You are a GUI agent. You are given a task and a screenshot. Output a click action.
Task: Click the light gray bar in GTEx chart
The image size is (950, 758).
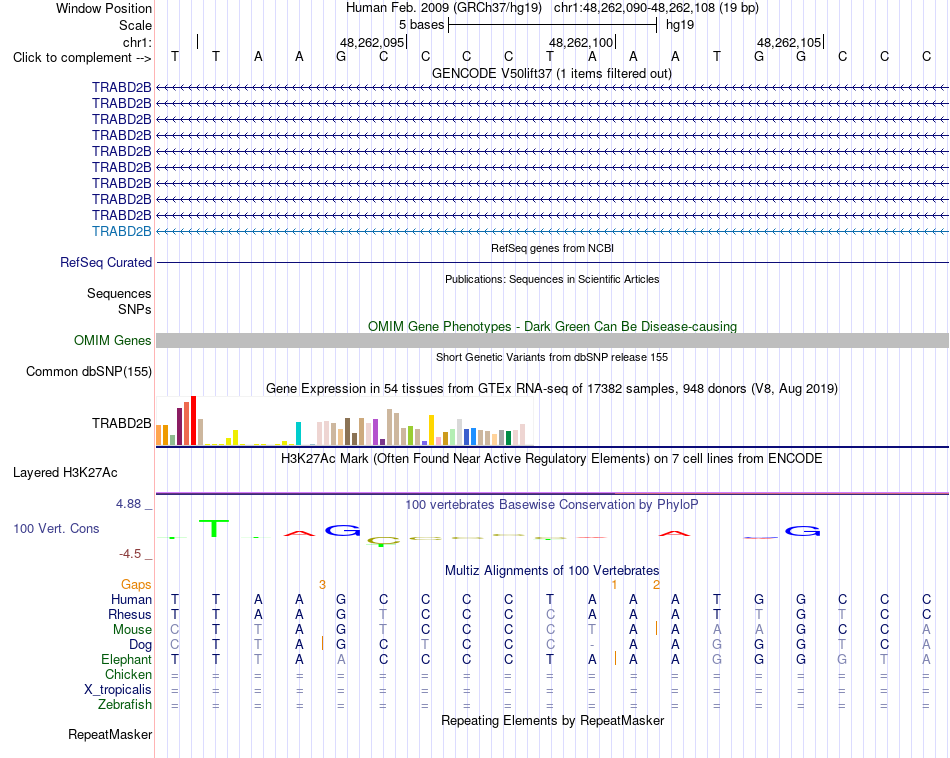[460, 433]
